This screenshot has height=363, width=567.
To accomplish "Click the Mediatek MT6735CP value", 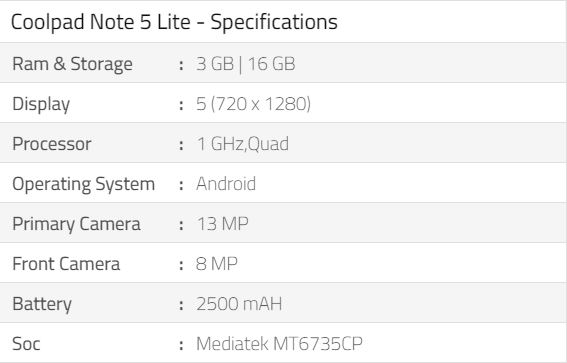I will [279, 343].
